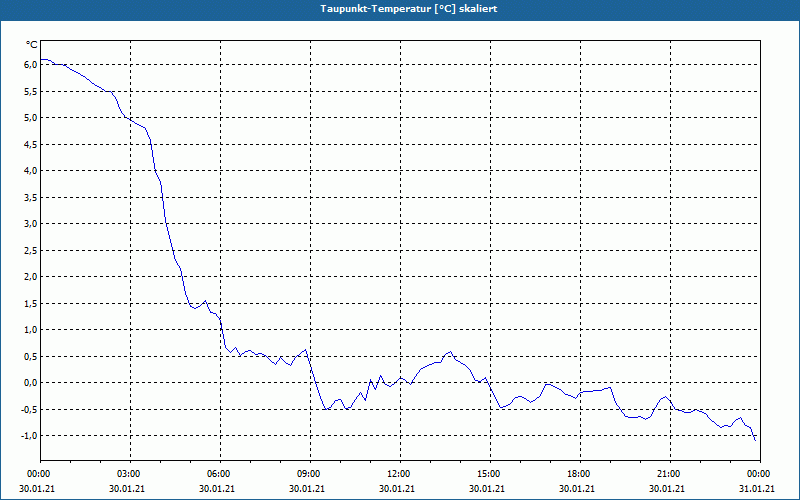Click the 30.01.21 date under 18:00

pos(577,489)
